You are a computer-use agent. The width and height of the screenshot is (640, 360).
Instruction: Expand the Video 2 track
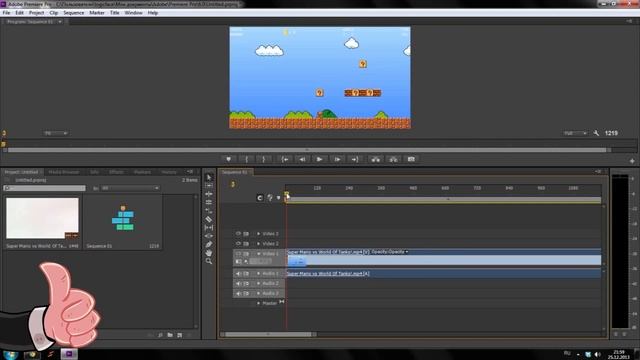pos(258,244)
